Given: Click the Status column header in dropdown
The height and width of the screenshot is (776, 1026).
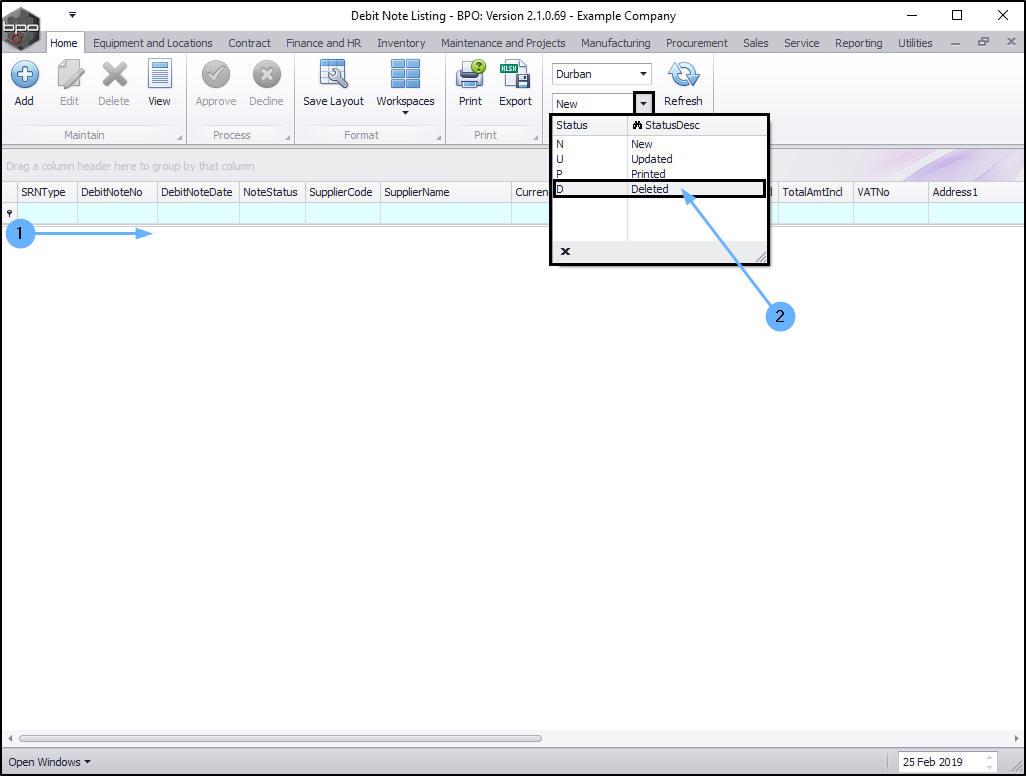Looking at the screenshot, I should click(590, 125).
